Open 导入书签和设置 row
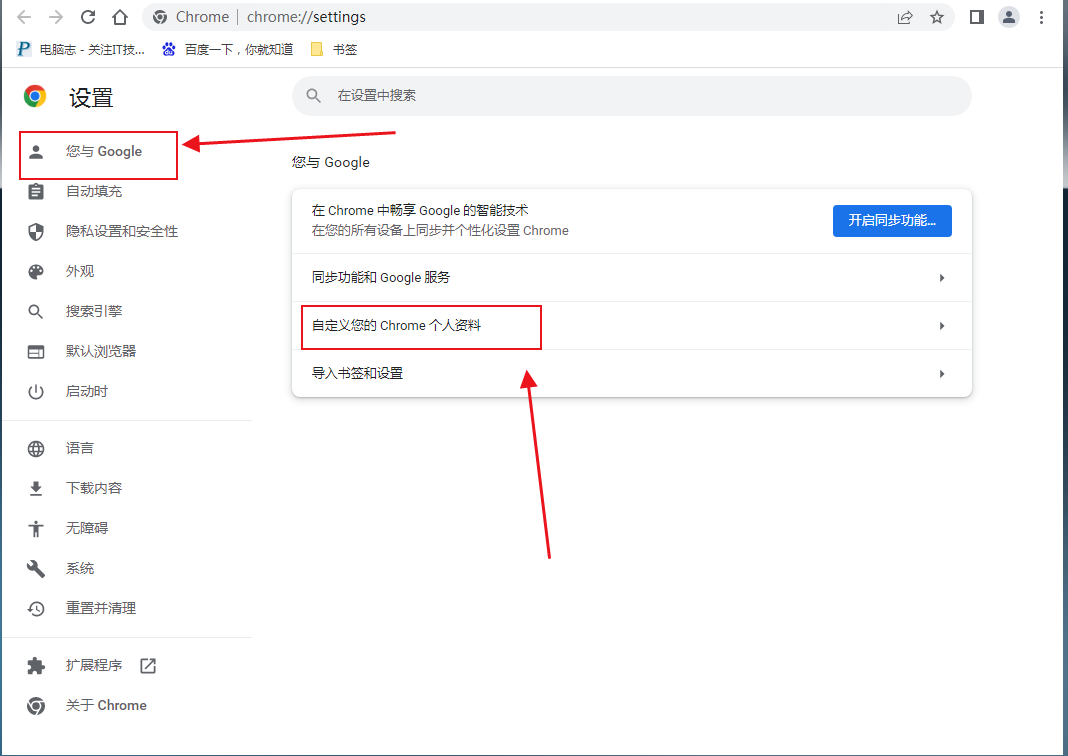 click(631, 374)
